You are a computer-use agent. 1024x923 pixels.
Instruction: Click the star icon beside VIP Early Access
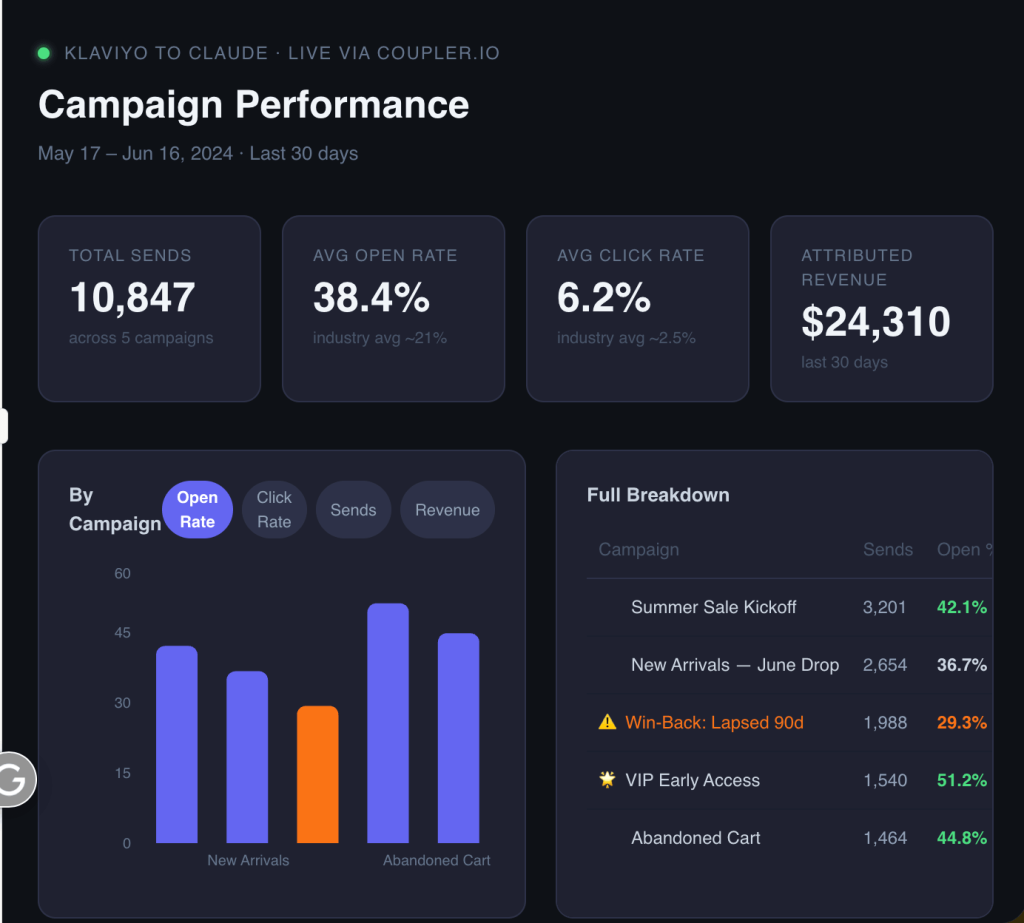(607, 779)
